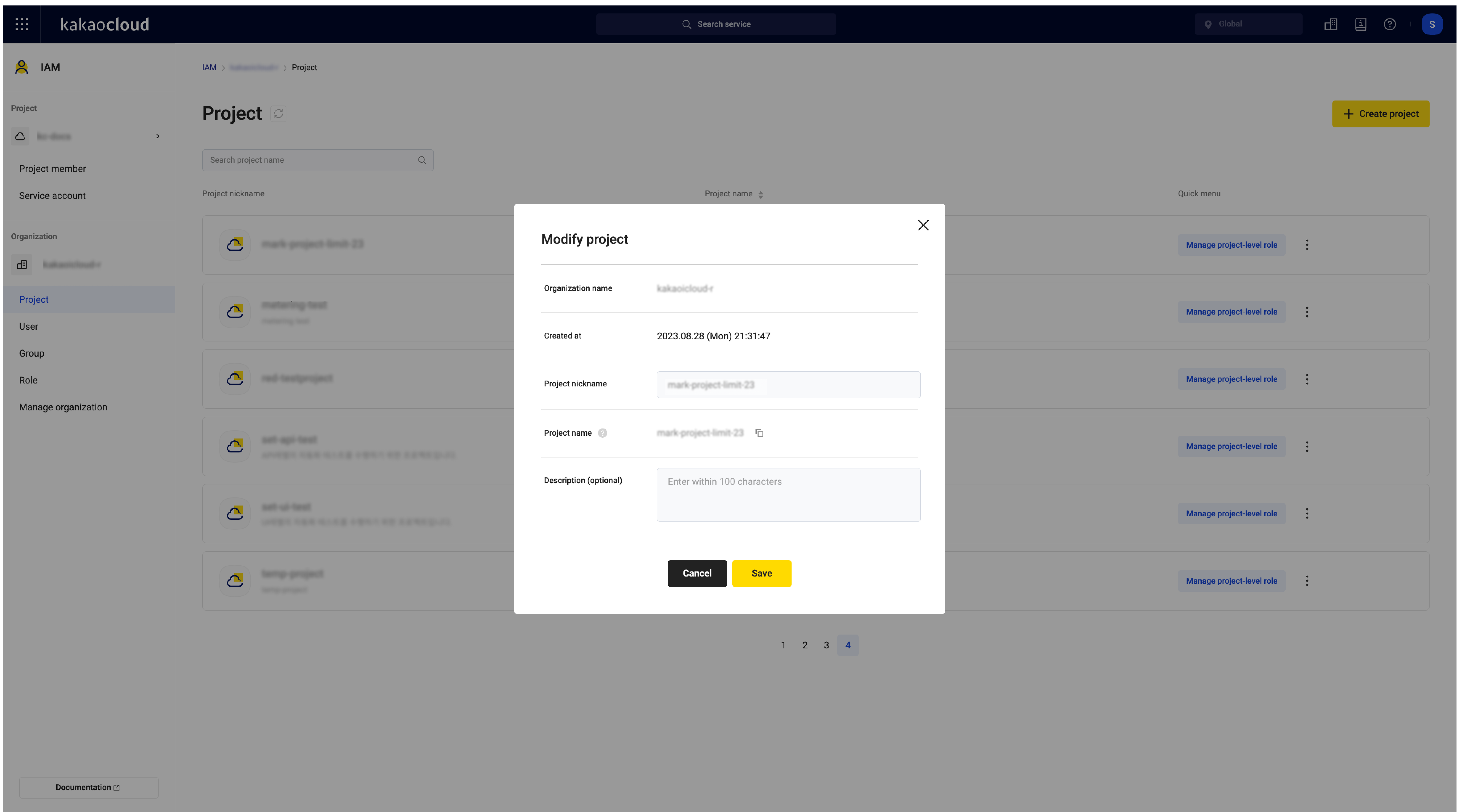Open the organization building icon in top bar

coord(1331,24)
